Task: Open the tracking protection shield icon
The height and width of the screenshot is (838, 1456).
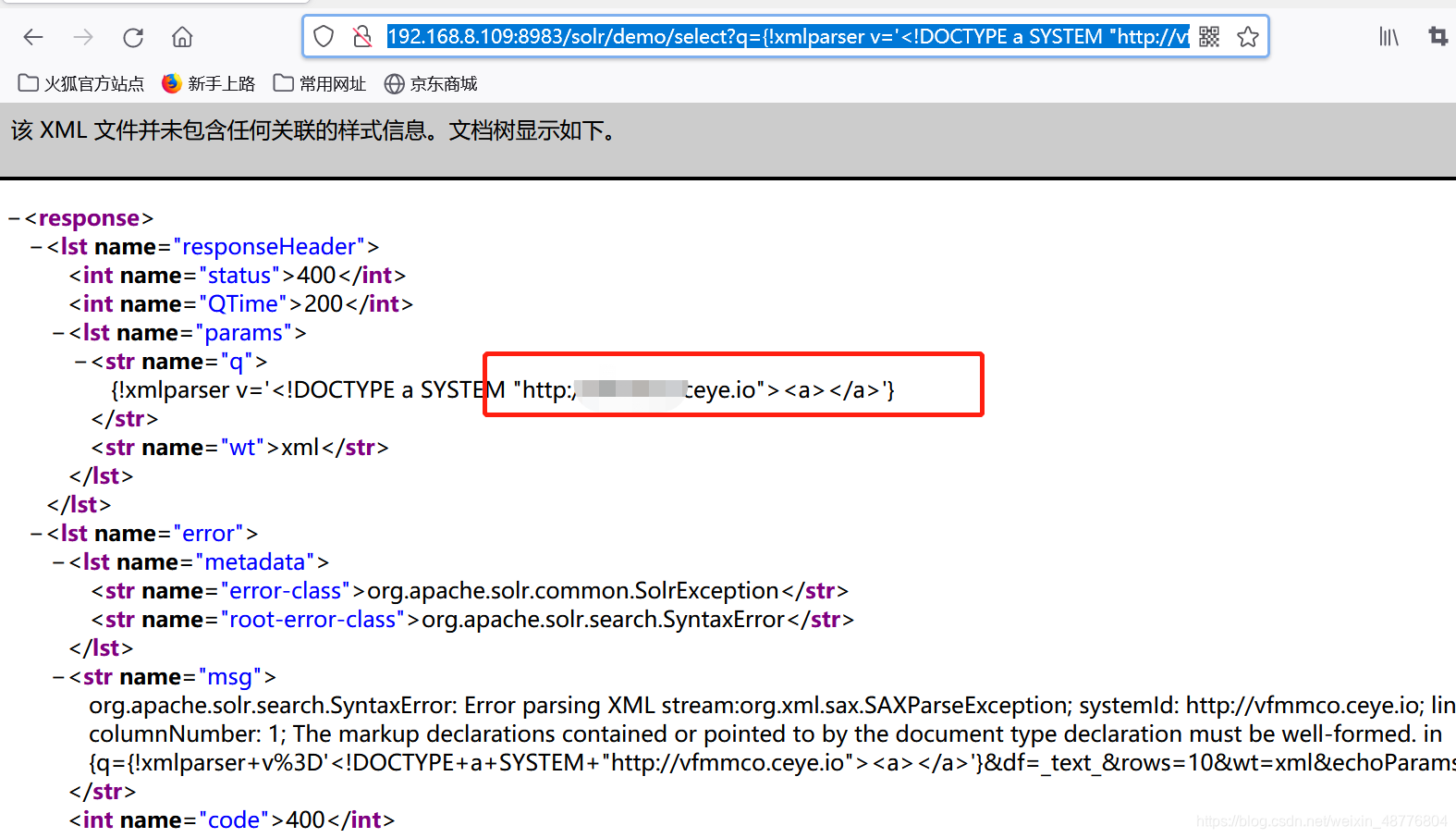Action: pyautogui.click(x=324, y=37)
